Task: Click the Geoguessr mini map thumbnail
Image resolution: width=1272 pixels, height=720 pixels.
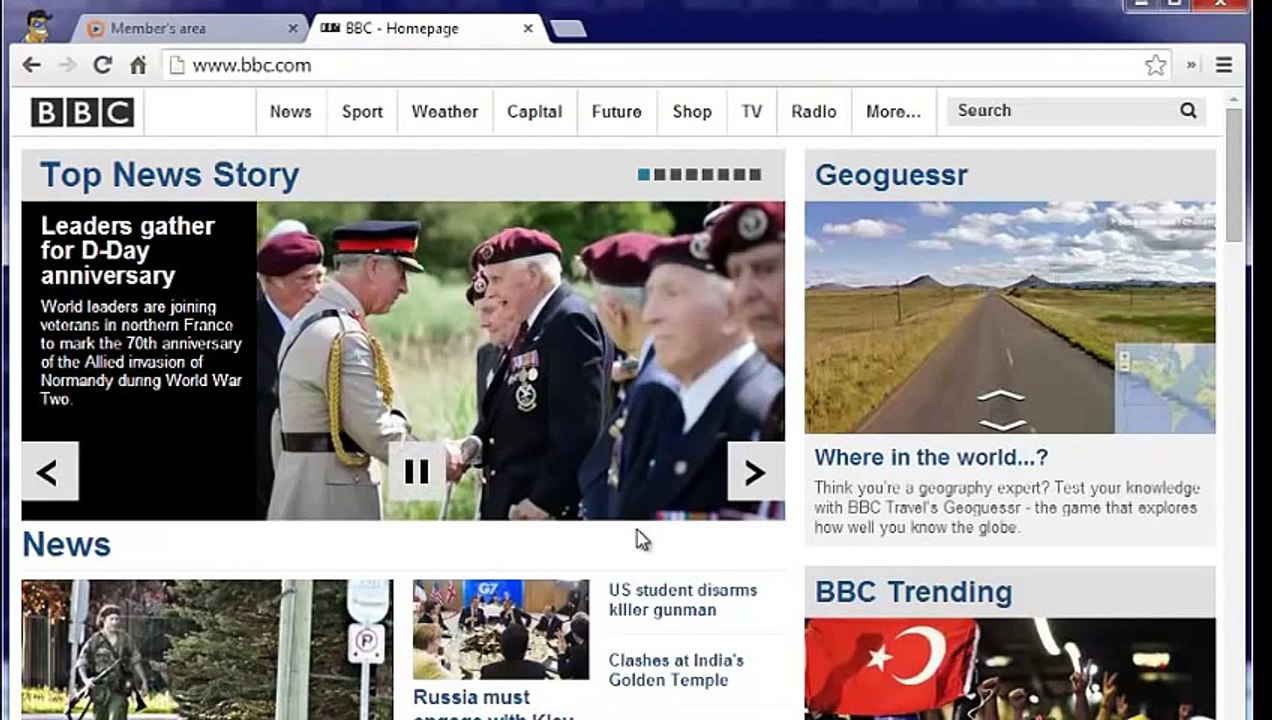Action: [1165, 388]
